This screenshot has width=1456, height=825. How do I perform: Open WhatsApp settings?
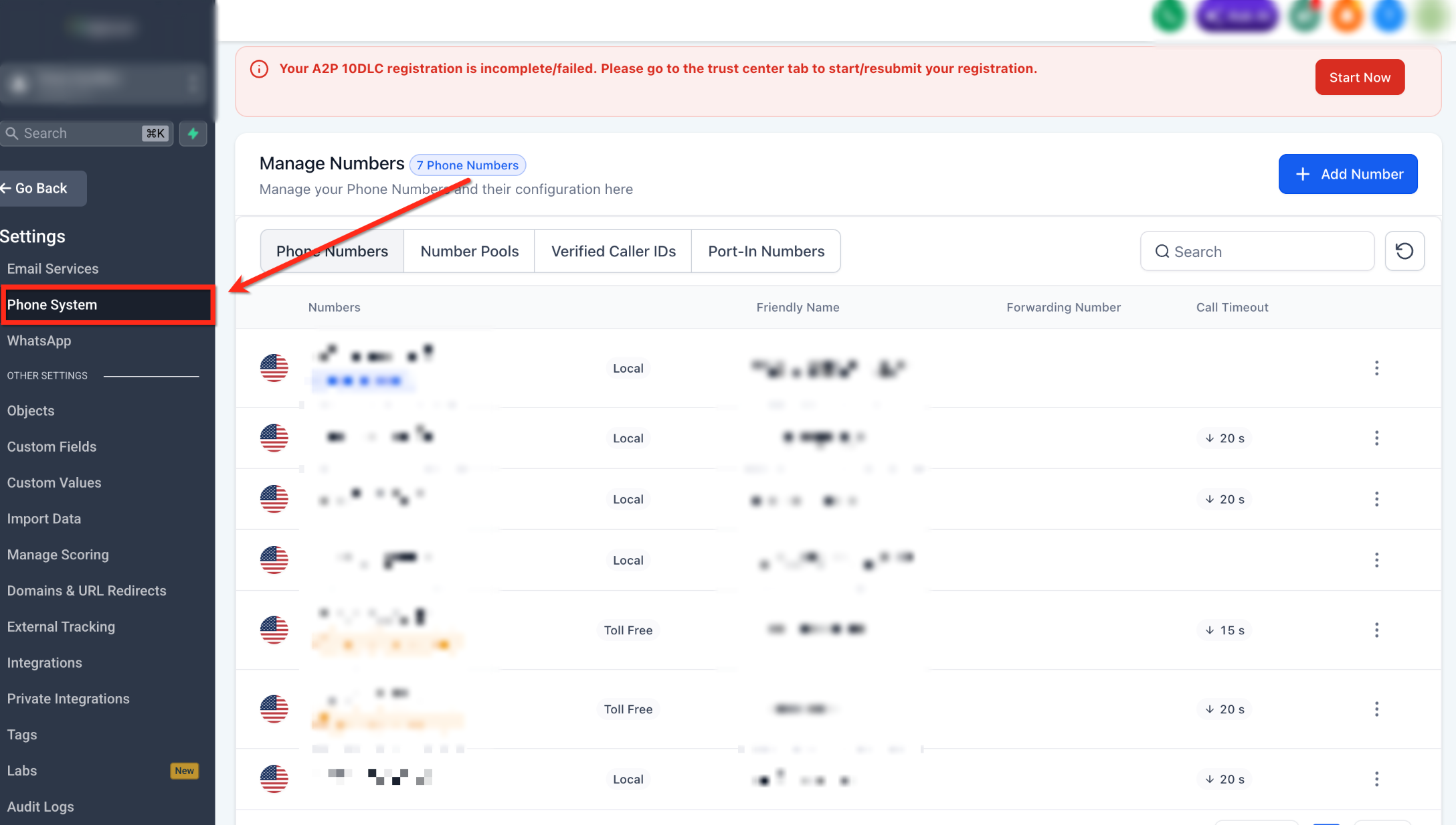coord(39,341)
